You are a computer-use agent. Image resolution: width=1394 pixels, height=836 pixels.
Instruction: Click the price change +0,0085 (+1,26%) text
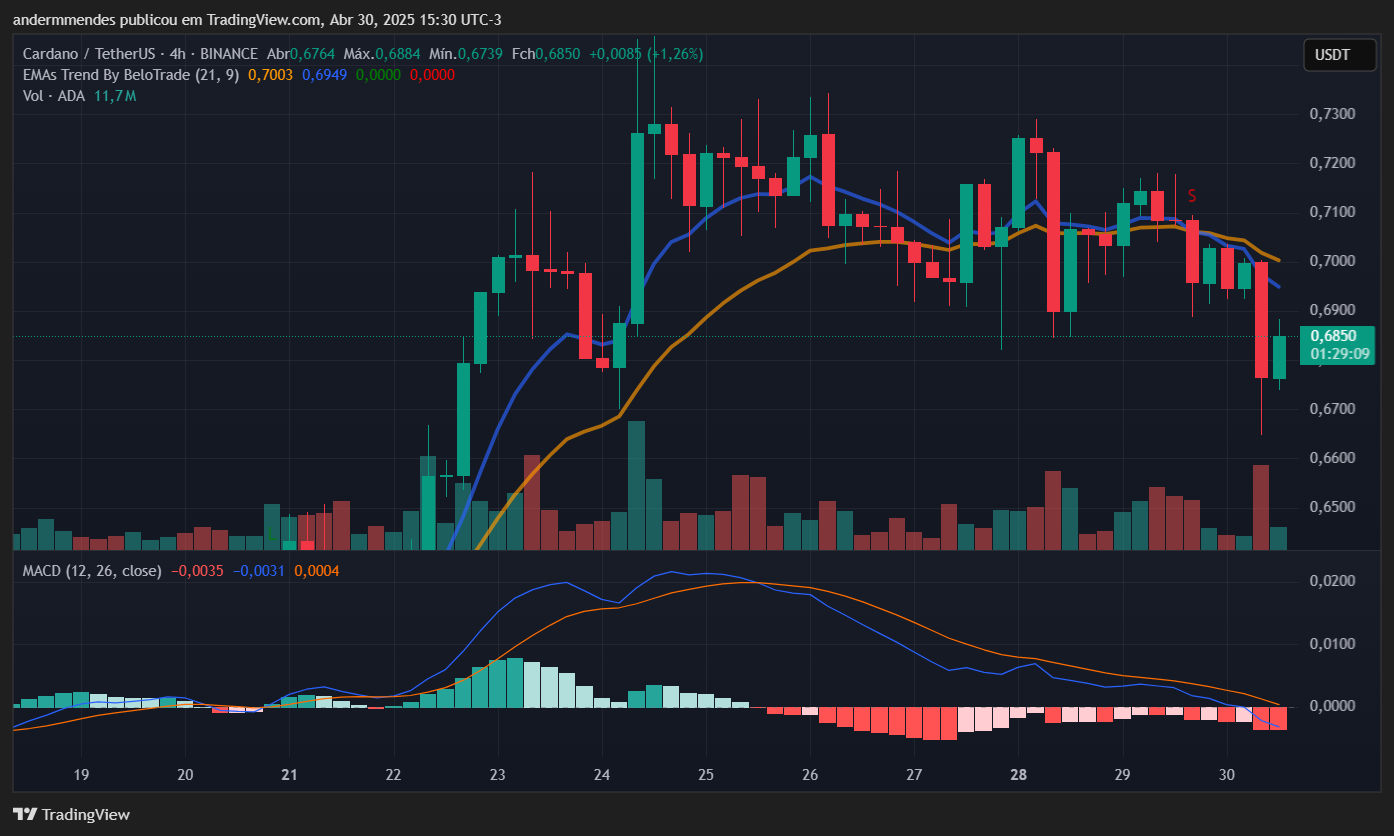[x=646, y=54]
